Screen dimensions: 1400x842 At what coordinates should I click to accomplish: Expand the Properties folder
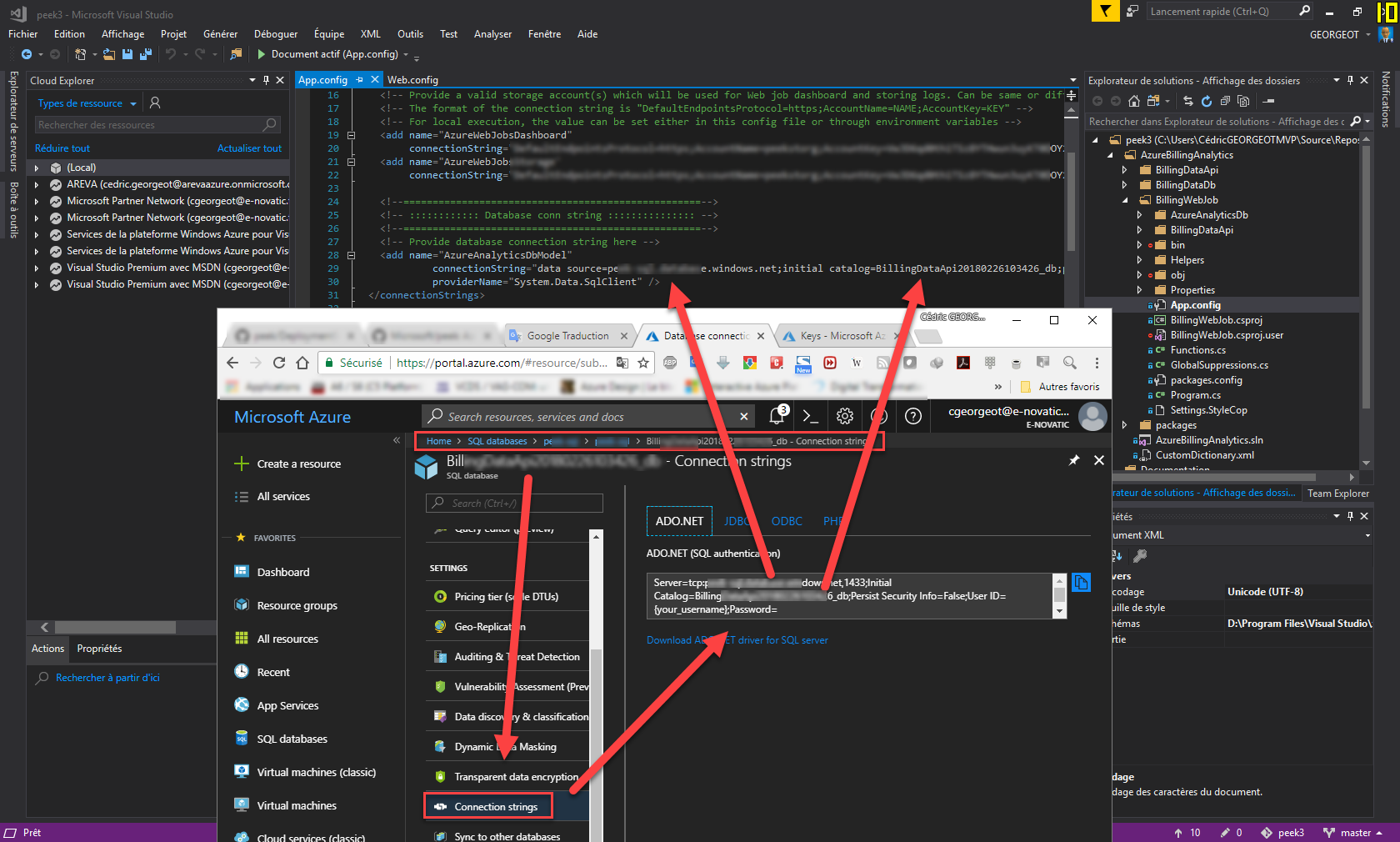[x=1139, y=290]
